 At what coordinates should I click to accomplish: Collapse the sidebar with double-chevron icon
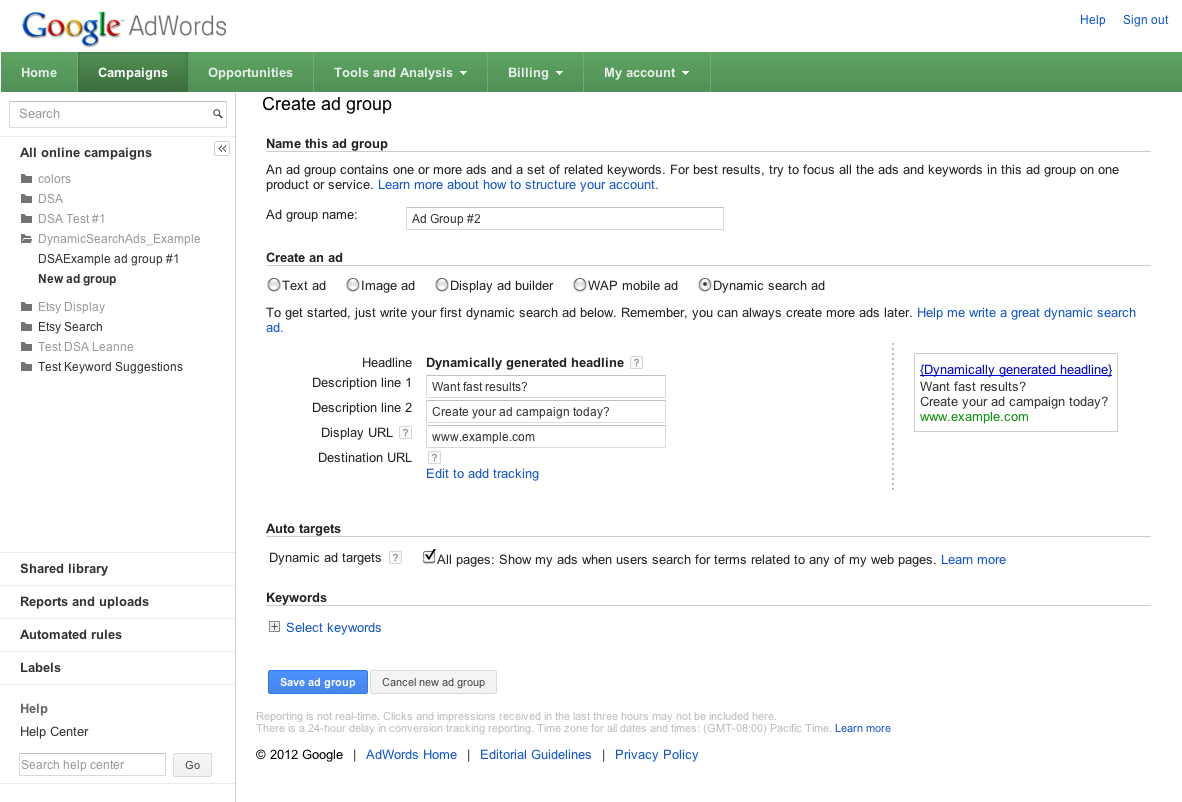[x=222, y=149]
